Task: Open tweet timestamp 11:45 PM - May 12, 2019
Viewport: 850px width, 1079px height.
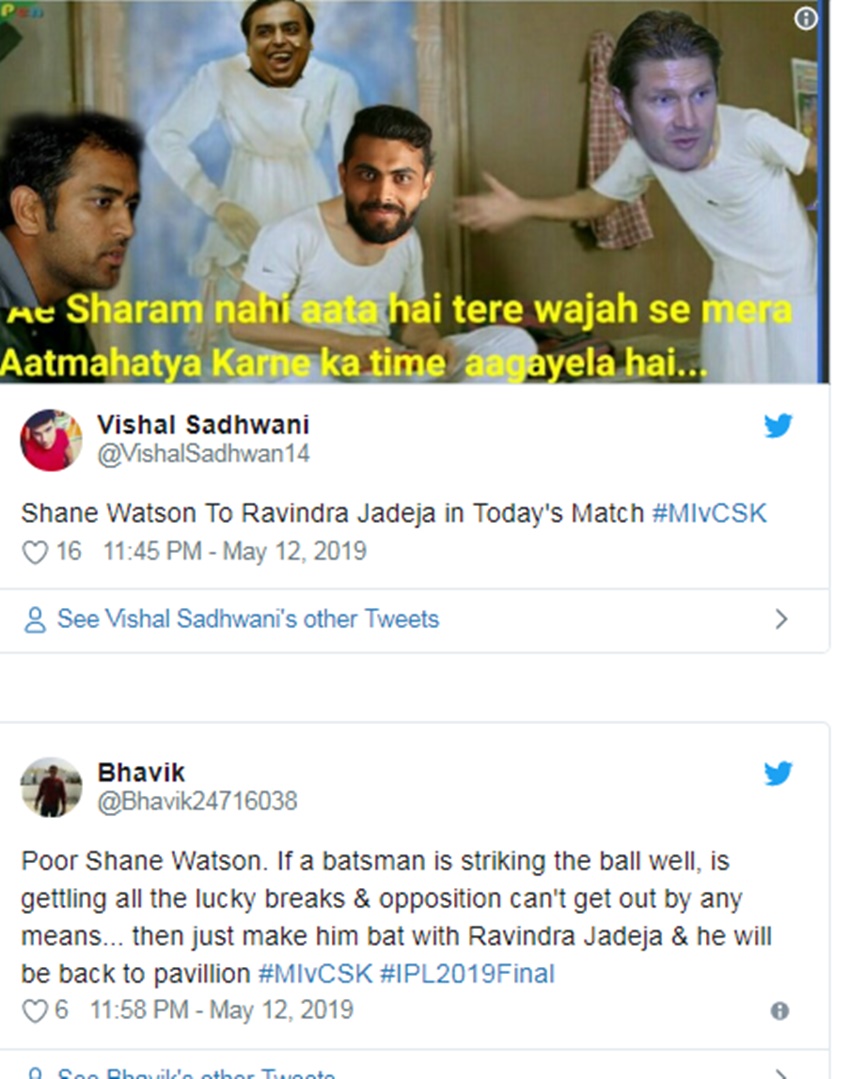Action: [x=235, y=551]
